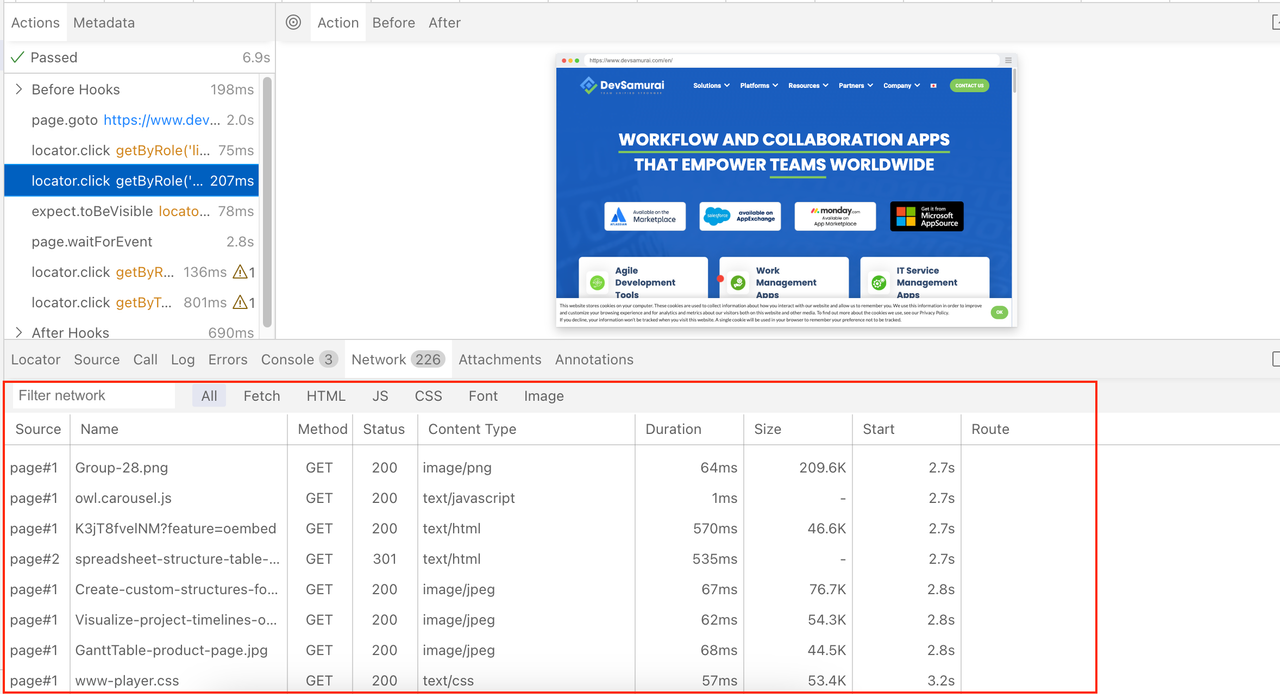The width and height of the screenshot is (1280, 694).
Task: Filter network requests by Font
Action: point(483,396)
